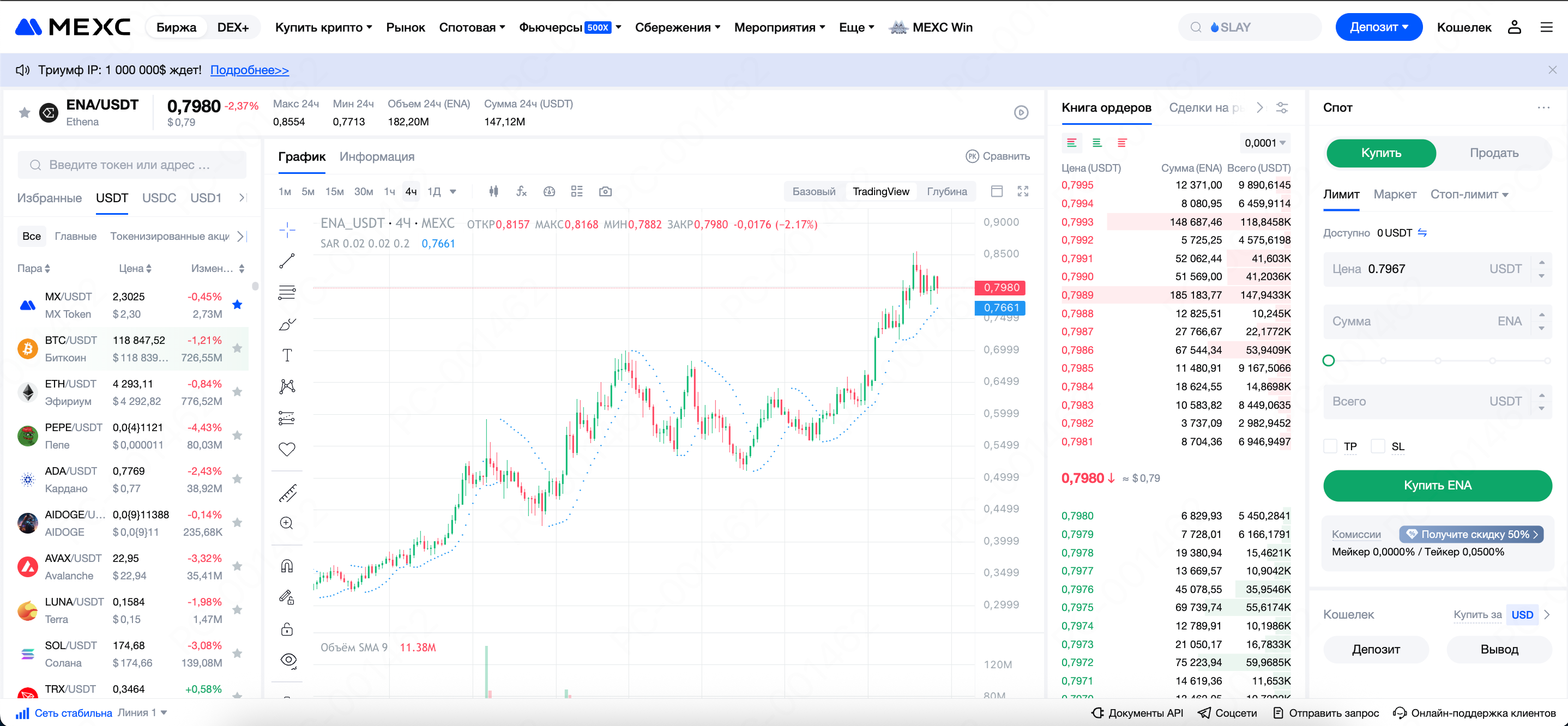Select the ruler measure tool
Screen dimensions: 1568x726
[x=287, y=492]
